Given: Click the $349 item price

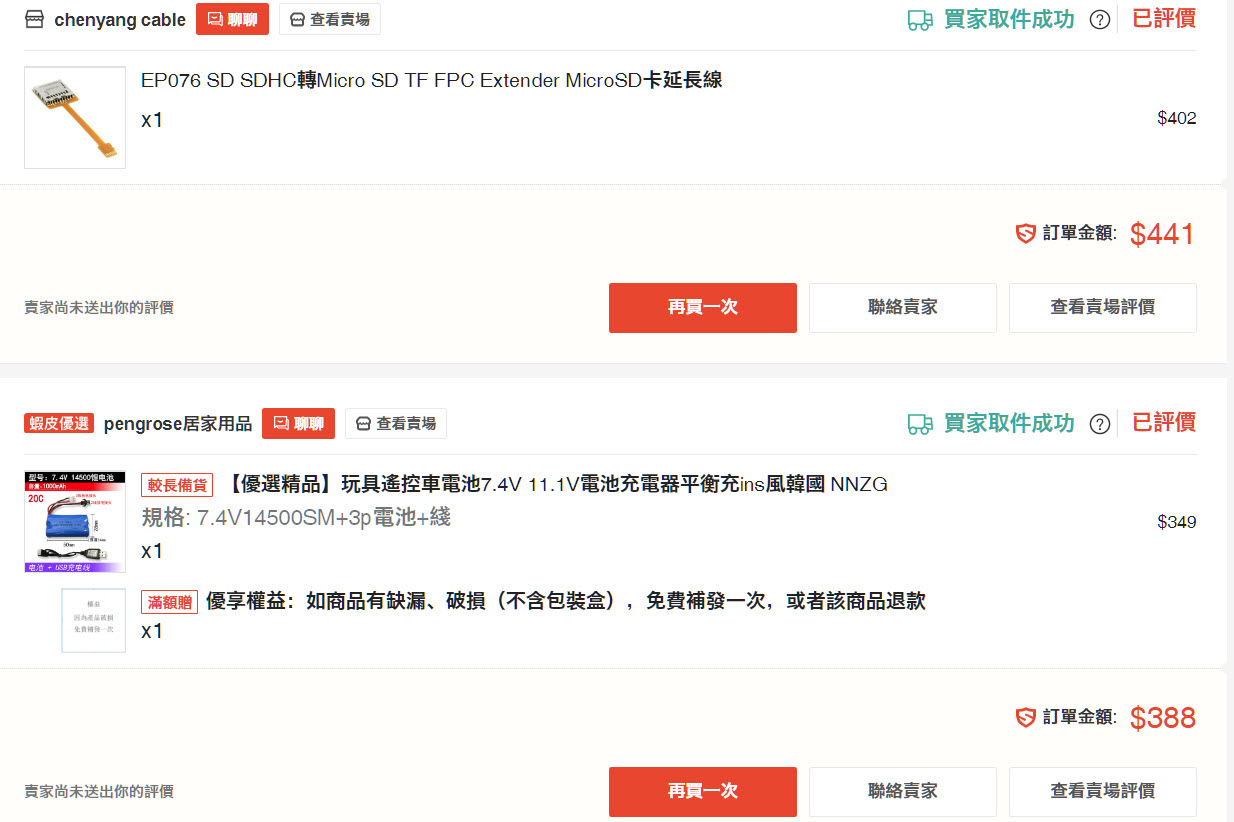Looking at the screenshot, I should click(1177, 522).
